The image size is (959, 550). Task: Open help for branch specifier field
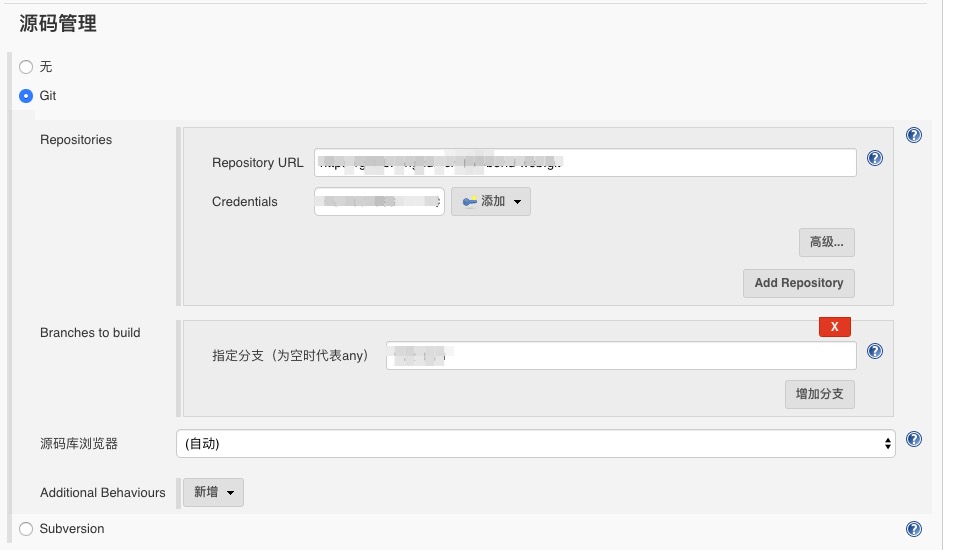[875, 351]
